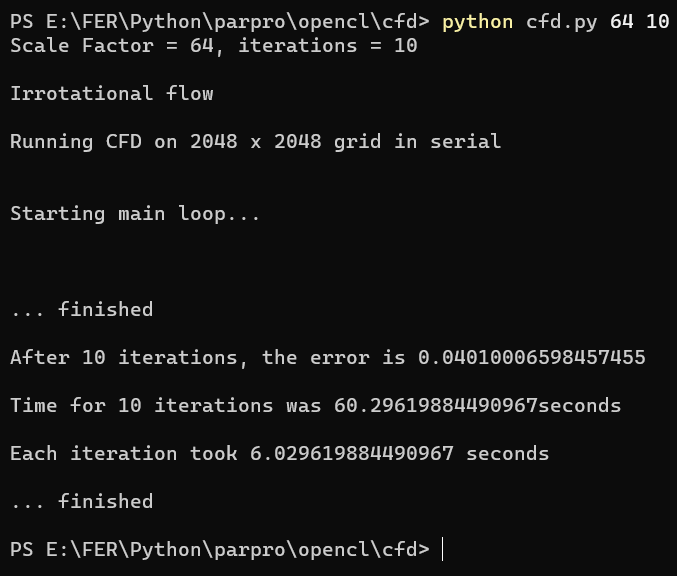Click the 64 argument in command line
677x576 pixels.
click(x=622, y=21)
